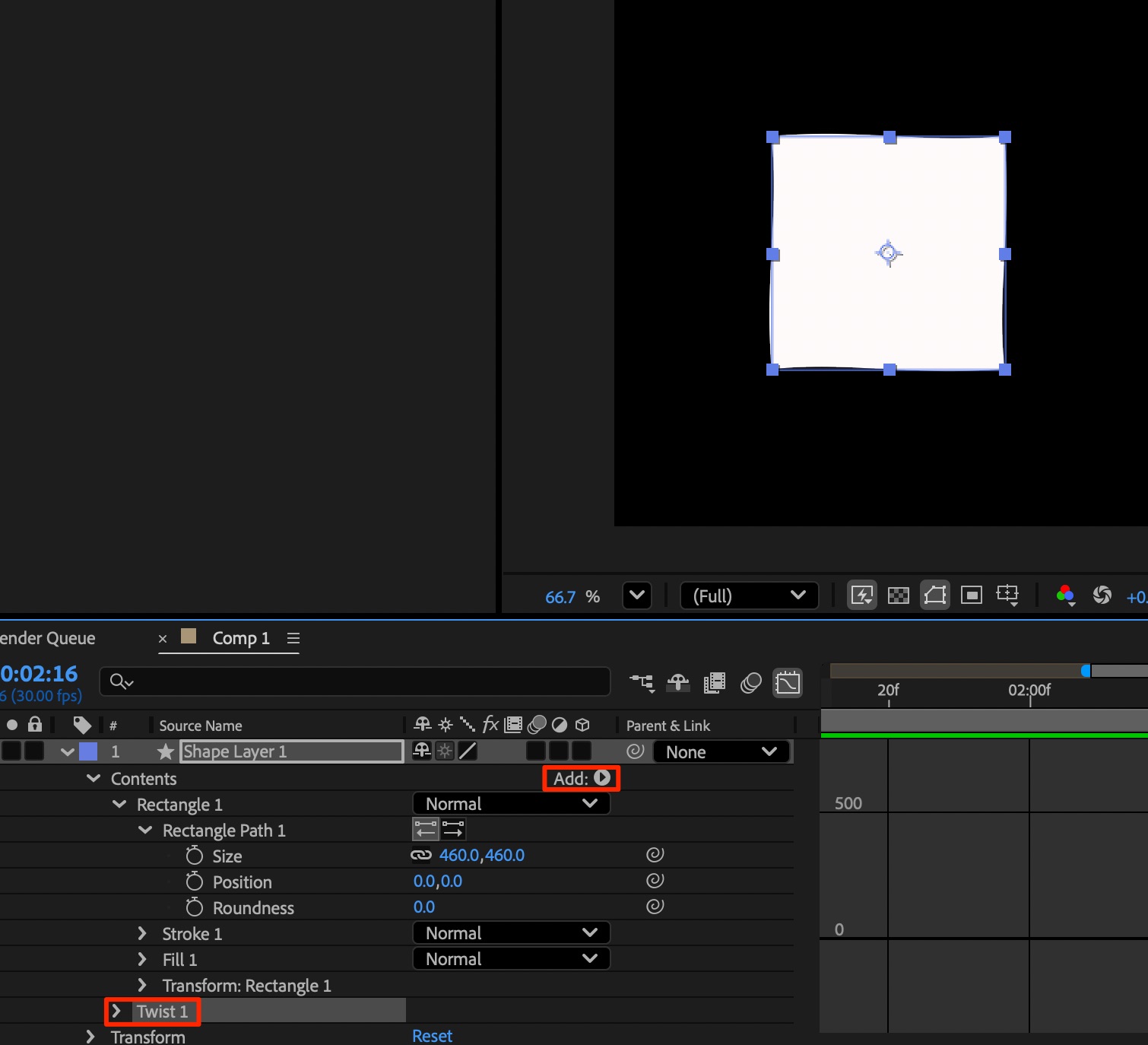Open the viewer resolution (Full) dropdown

click(749, 596)
